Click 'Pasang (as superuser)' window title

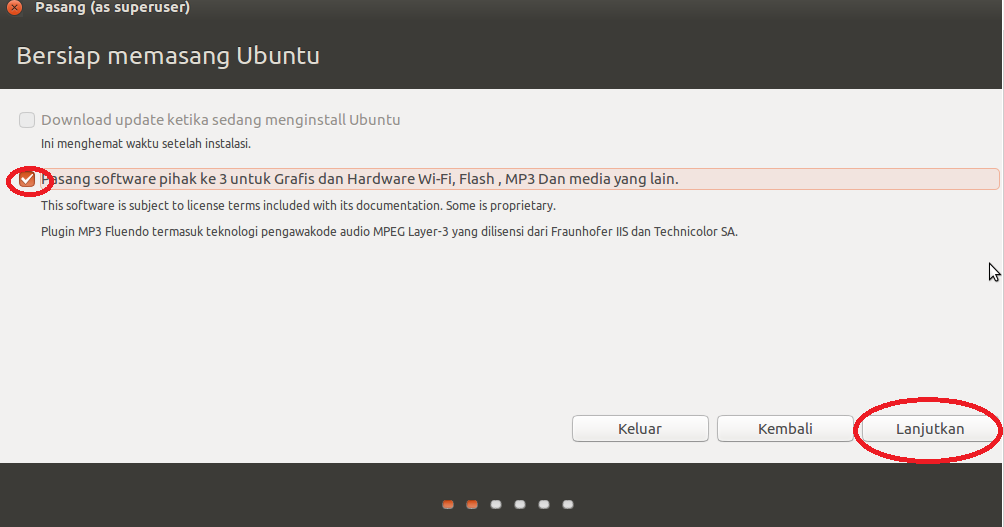(113, 8)
